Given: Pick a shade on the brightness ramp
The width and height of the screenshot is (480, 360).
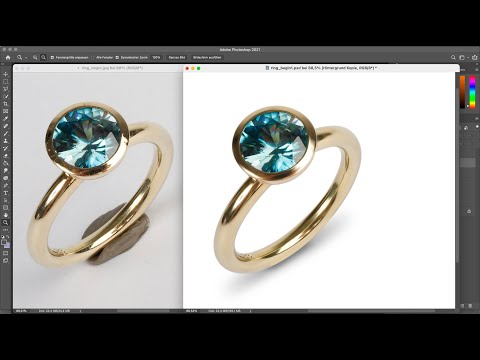Looking at the screenshot, I should 462,92.
